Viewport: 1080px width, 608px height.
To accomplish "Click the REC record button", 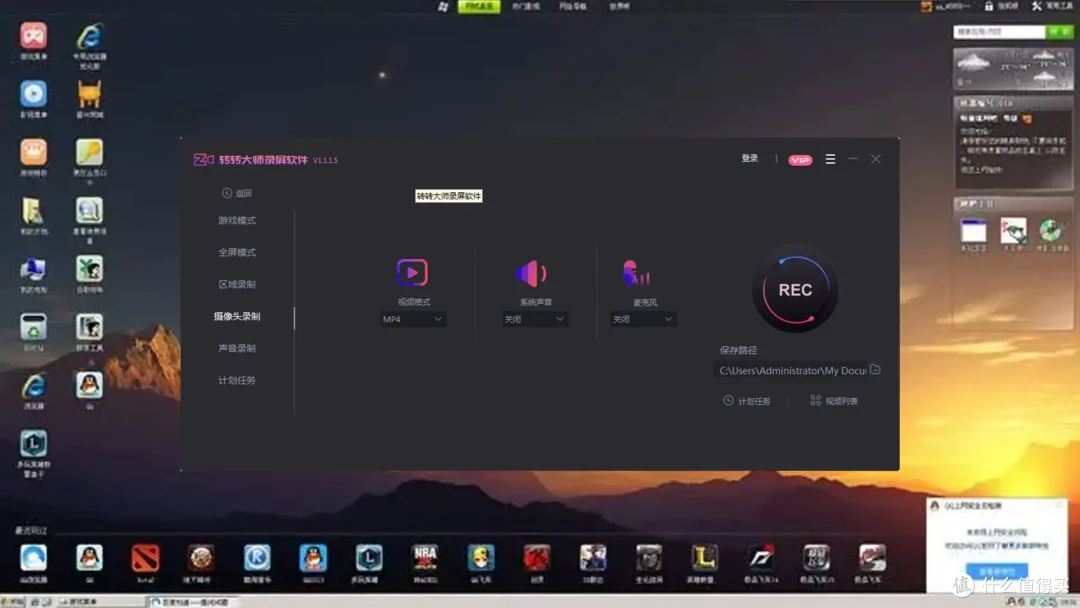I will pos(795,290).
